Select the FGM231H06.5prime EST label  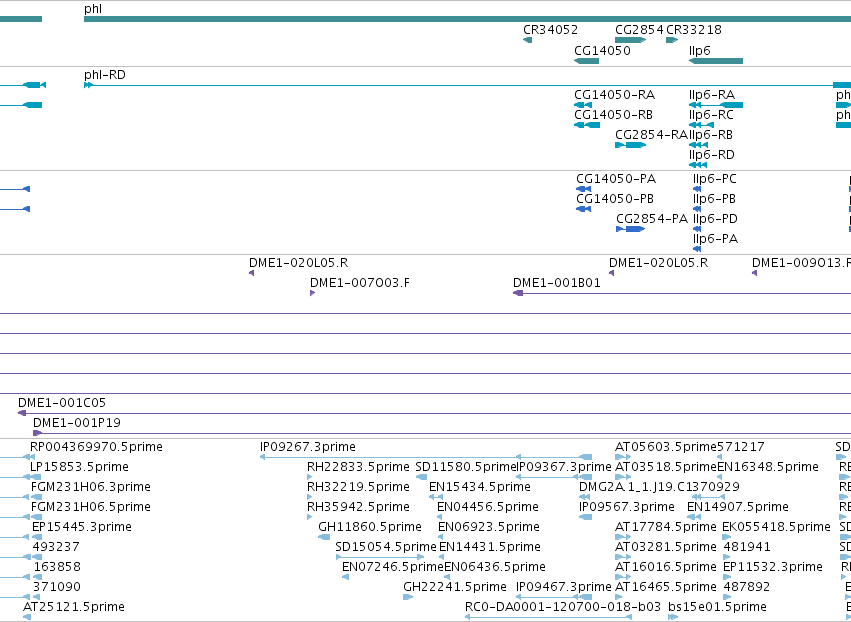(91, 507)
